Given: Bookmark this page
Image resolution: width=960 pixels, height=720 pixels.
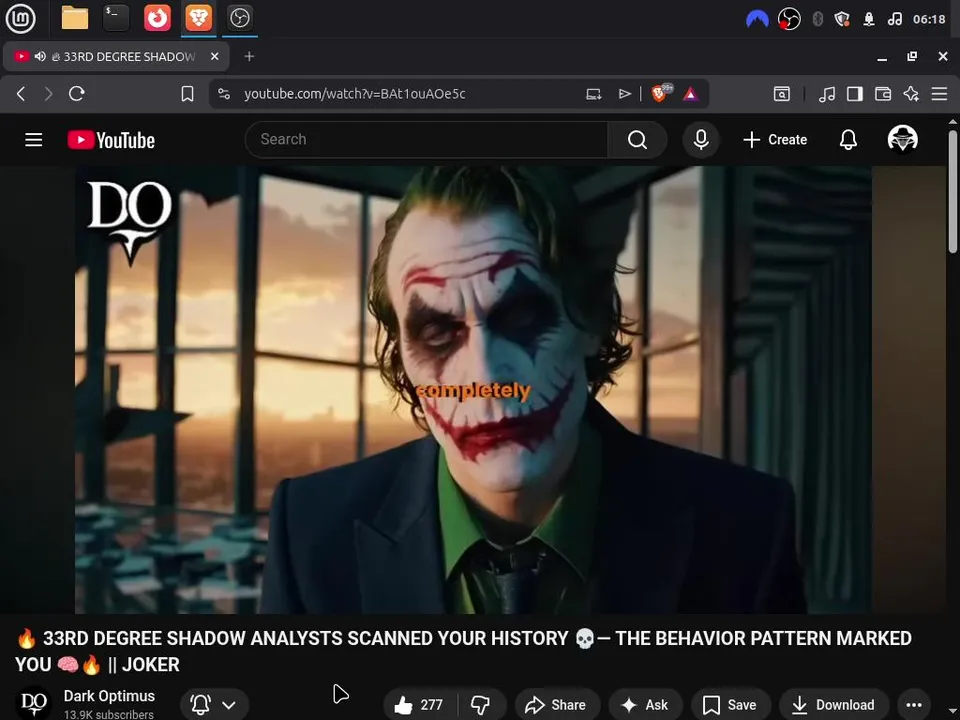Looking at the screenshot, I should (x=187, y=94).
